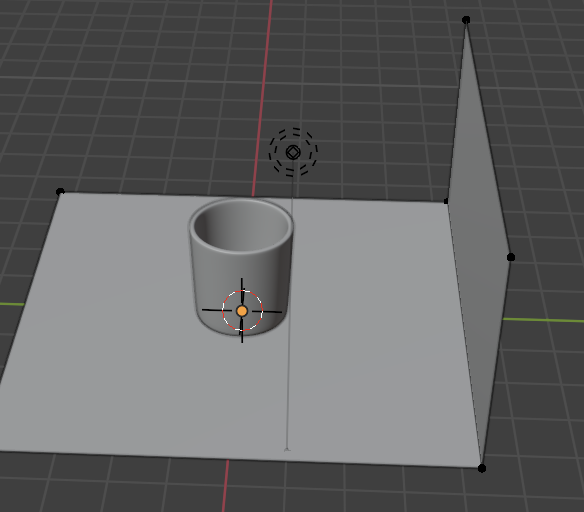The width and height of the screenshot is (584, 512).
Task: Click the green axis line at left edge
Action: (x=12, y=304)
